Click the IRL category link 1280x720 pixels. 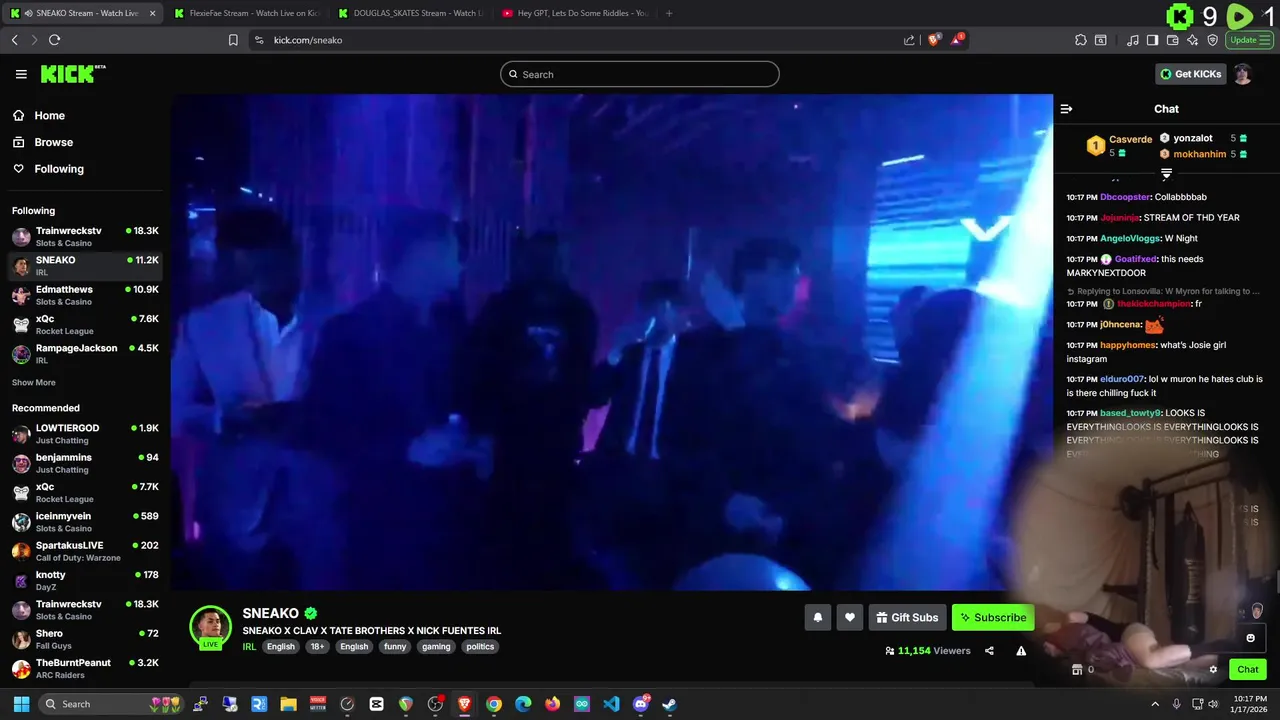coord(249,647)
